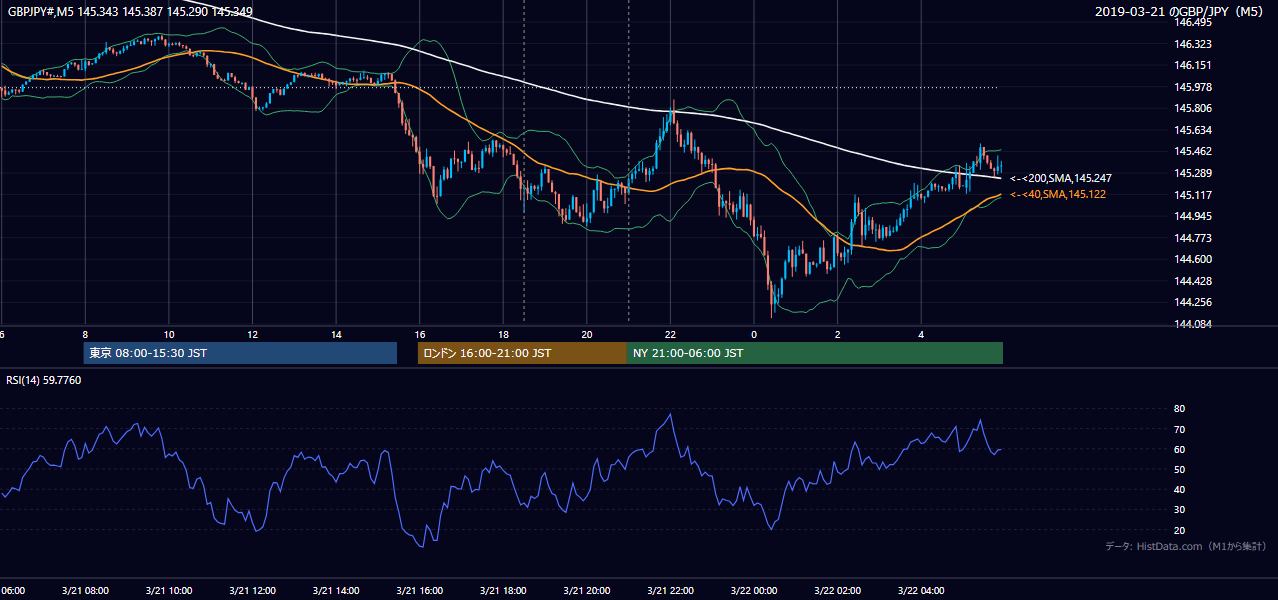Screen dimensions: 1278x600
Task: Click hour label 12 under price chart
Action: pyautogui.click(x=252, y=335)
